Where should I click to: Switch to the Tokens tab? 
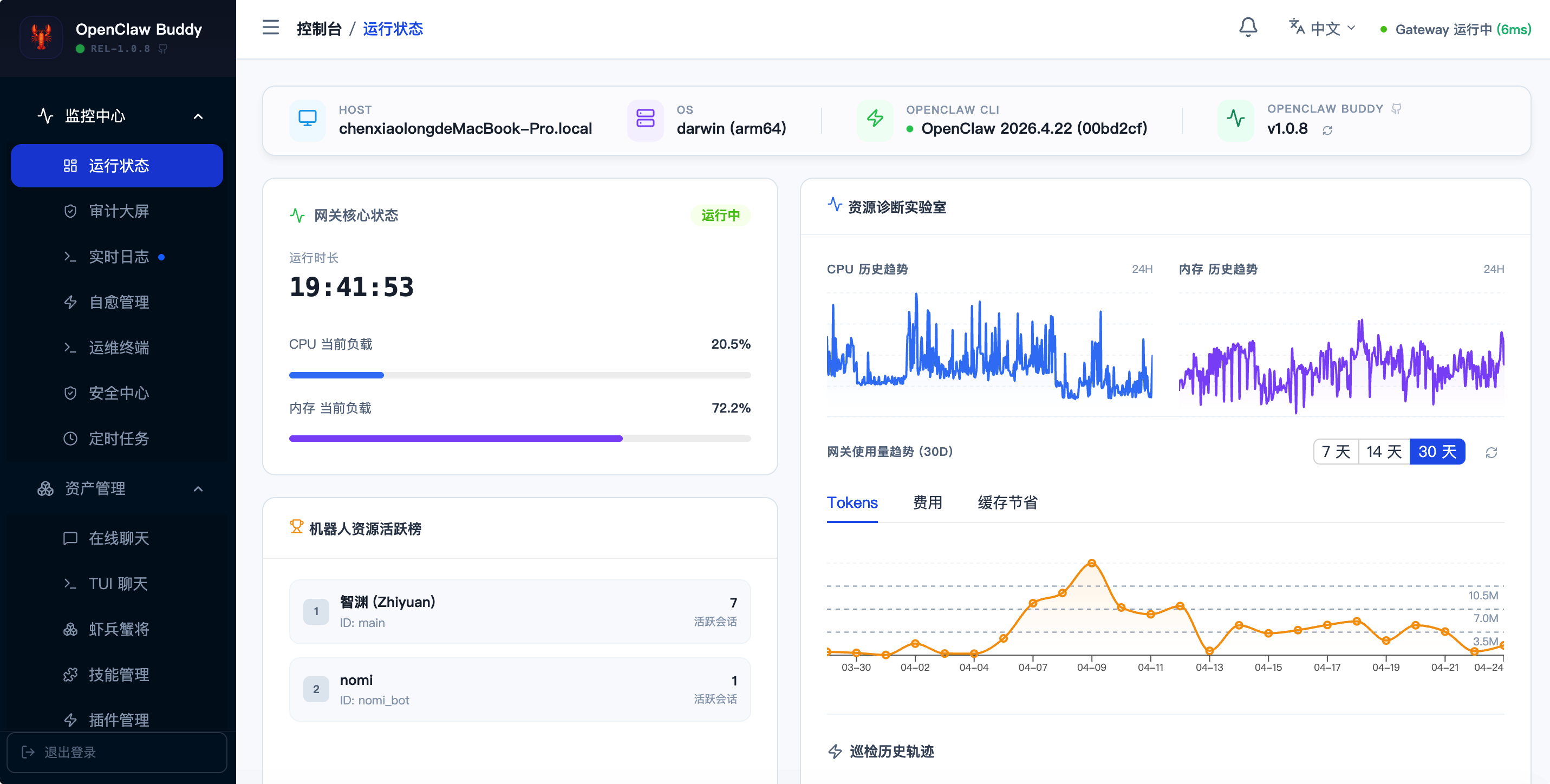pos(852,503)
